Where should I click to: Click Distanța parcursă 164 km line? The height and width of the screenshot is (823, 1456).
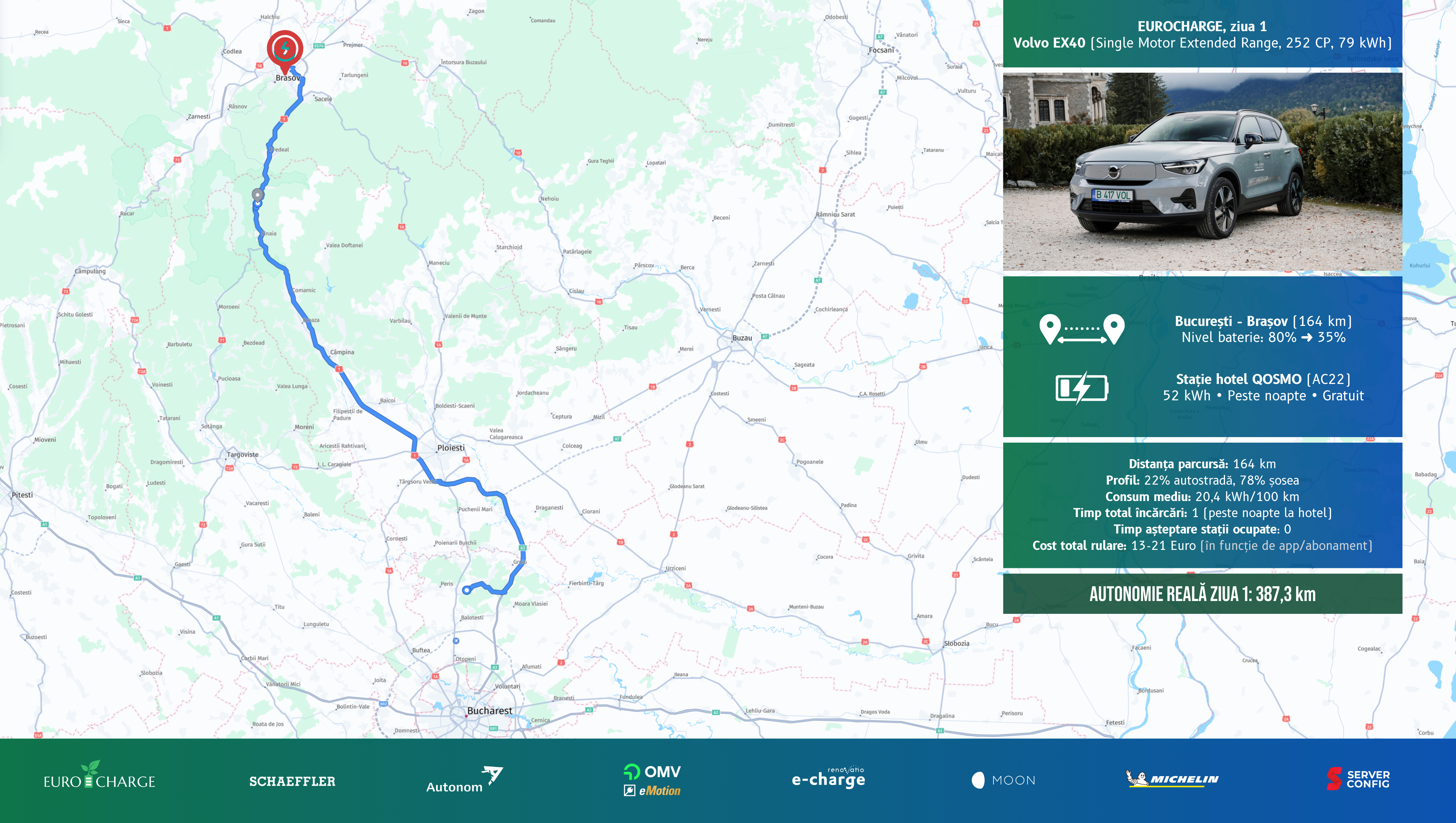pyautogui.click(x=1202, y=464)
